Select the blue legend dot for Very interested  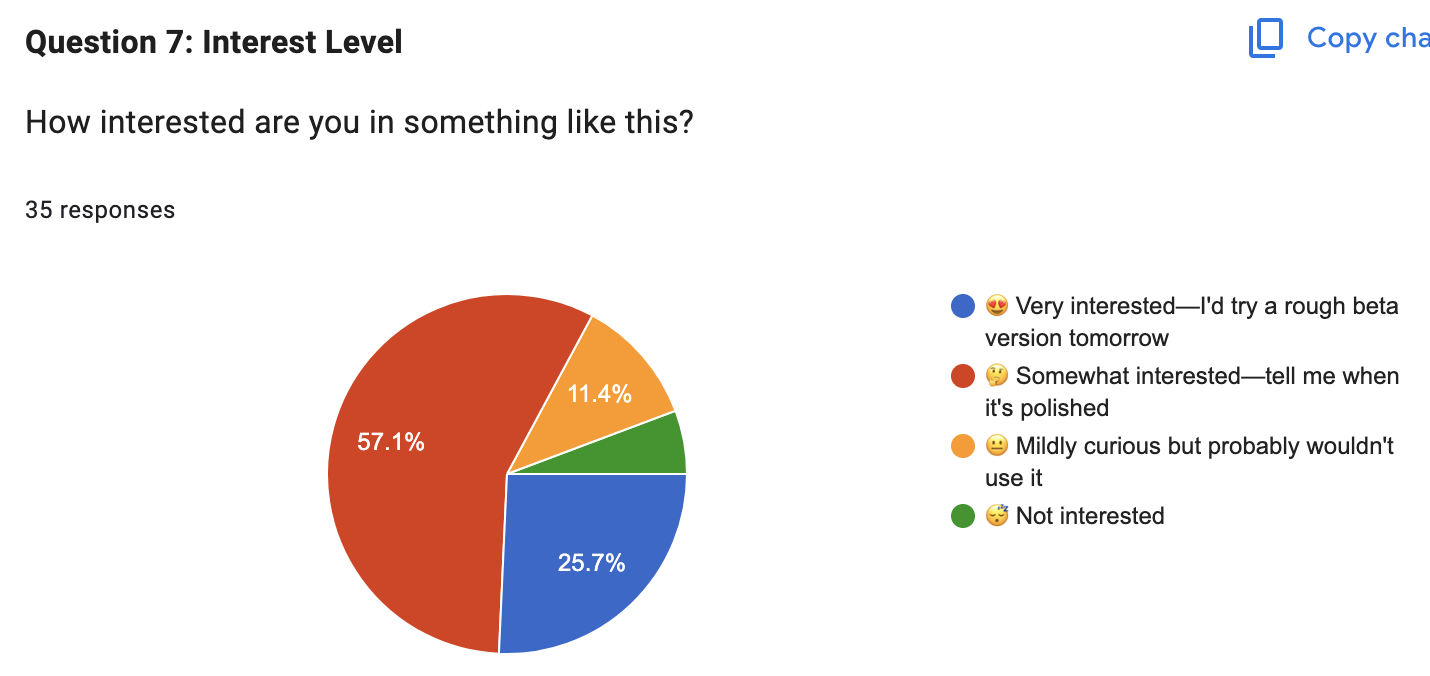click(x=962, y=305)
